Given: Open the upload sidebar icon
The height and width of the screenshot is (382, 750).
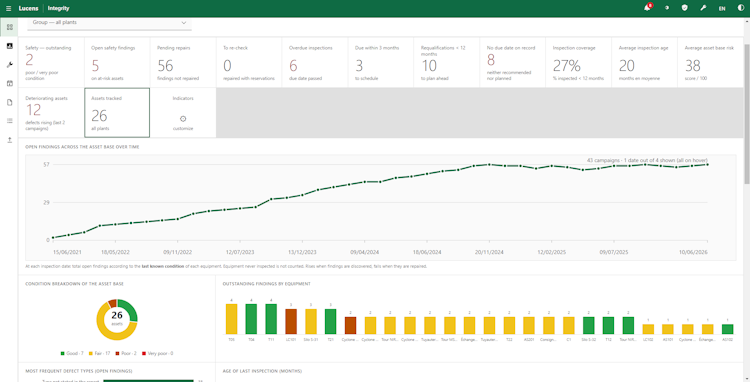Looking at the screenshot, I should tap(10, 140).
